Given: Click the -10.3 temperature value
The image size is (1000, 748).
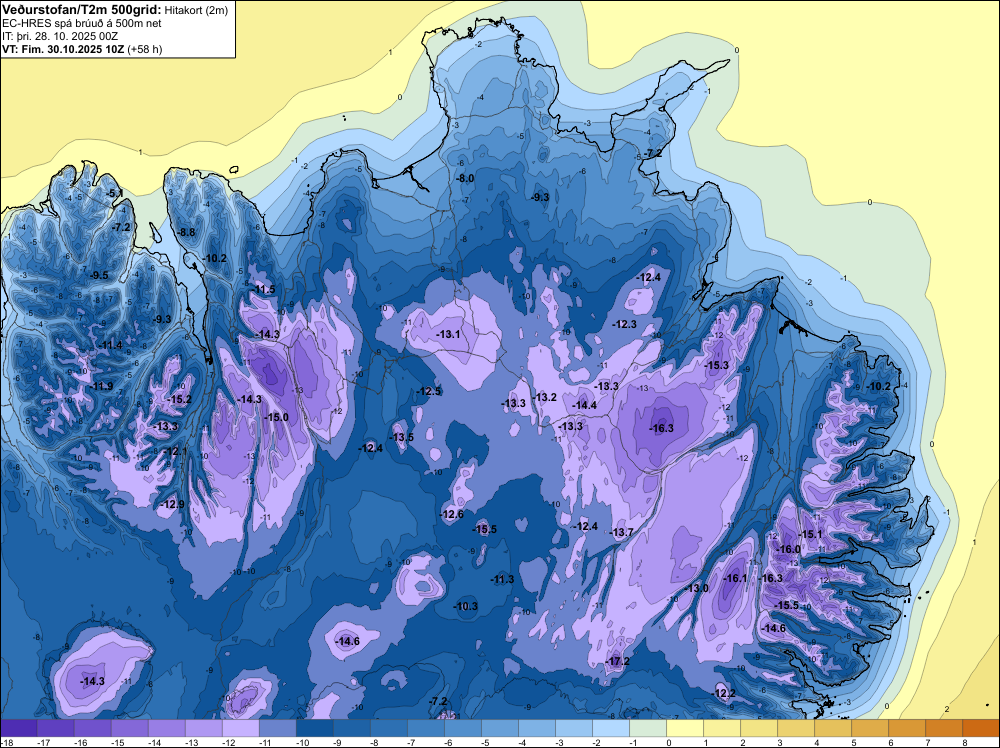Looking at the screenshot, I should (x=466, y=606).
